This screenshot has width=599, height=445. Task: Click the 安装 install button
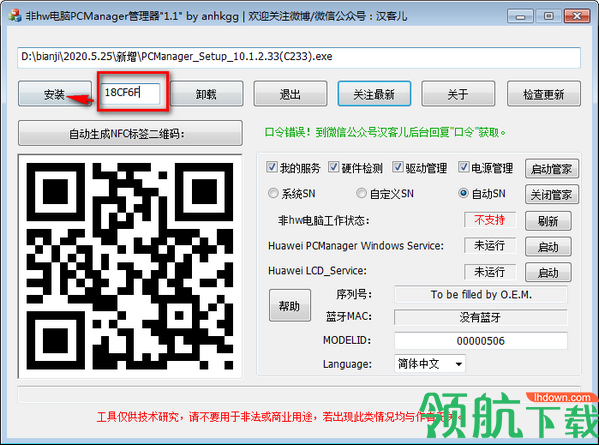pyautogui.click(x=55, y=94)
